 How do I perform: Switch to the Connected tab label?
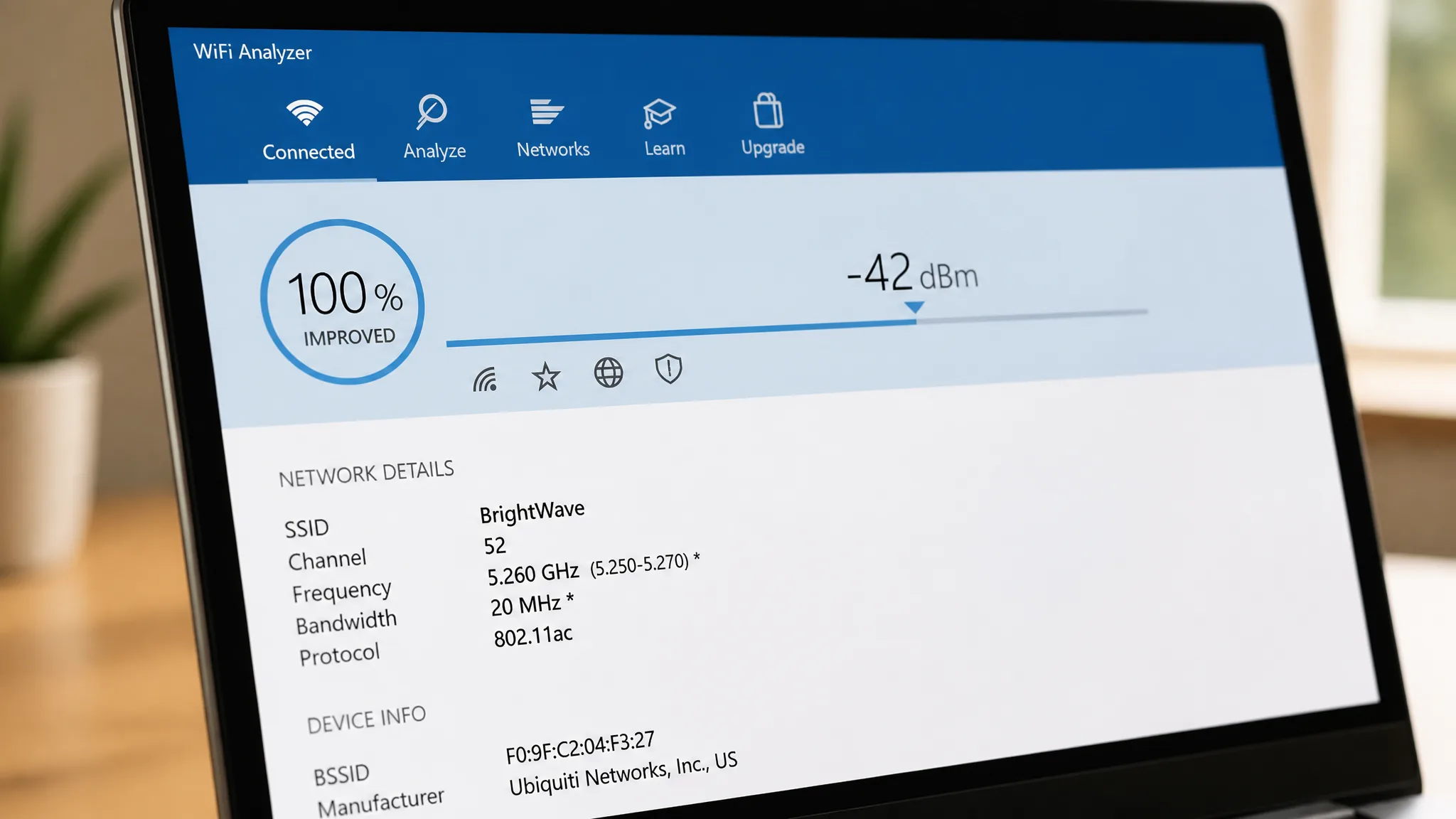click(x=309, y=151)
